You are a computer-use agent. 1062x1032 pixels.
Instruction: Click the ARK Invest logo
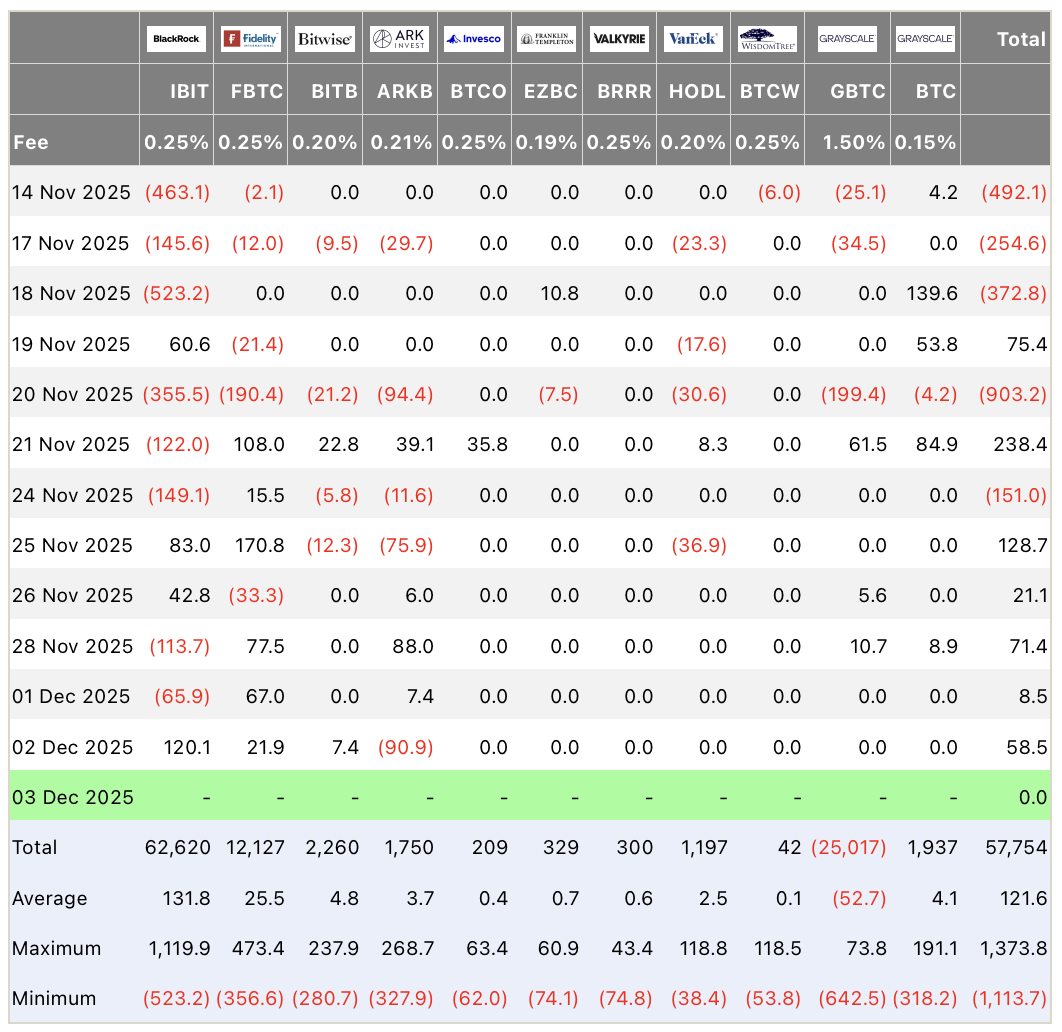coord(400,39)
